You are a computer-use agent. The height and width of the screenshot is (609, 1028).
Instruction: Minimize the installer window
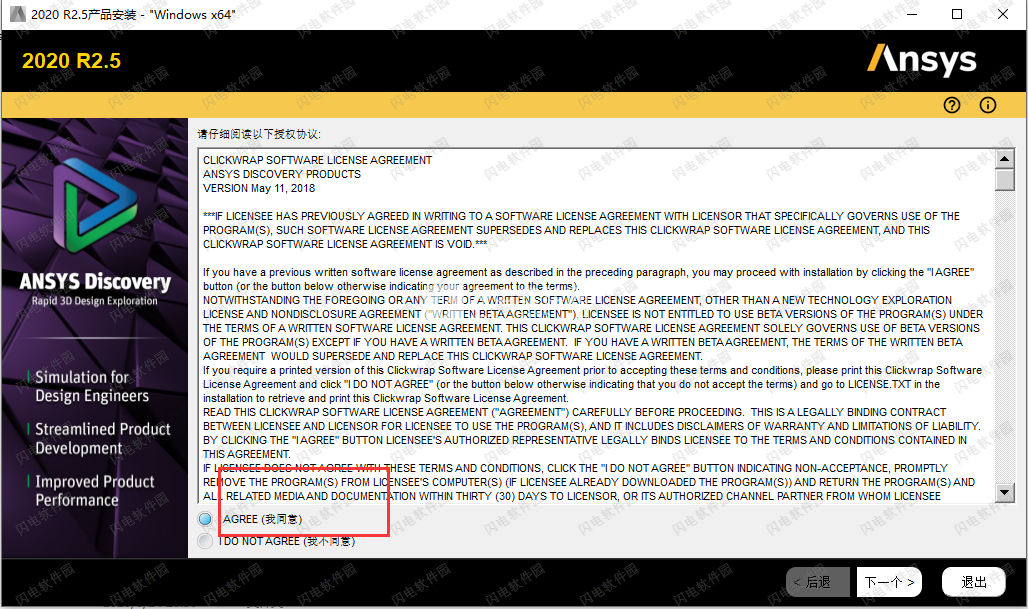click(911, 14)
